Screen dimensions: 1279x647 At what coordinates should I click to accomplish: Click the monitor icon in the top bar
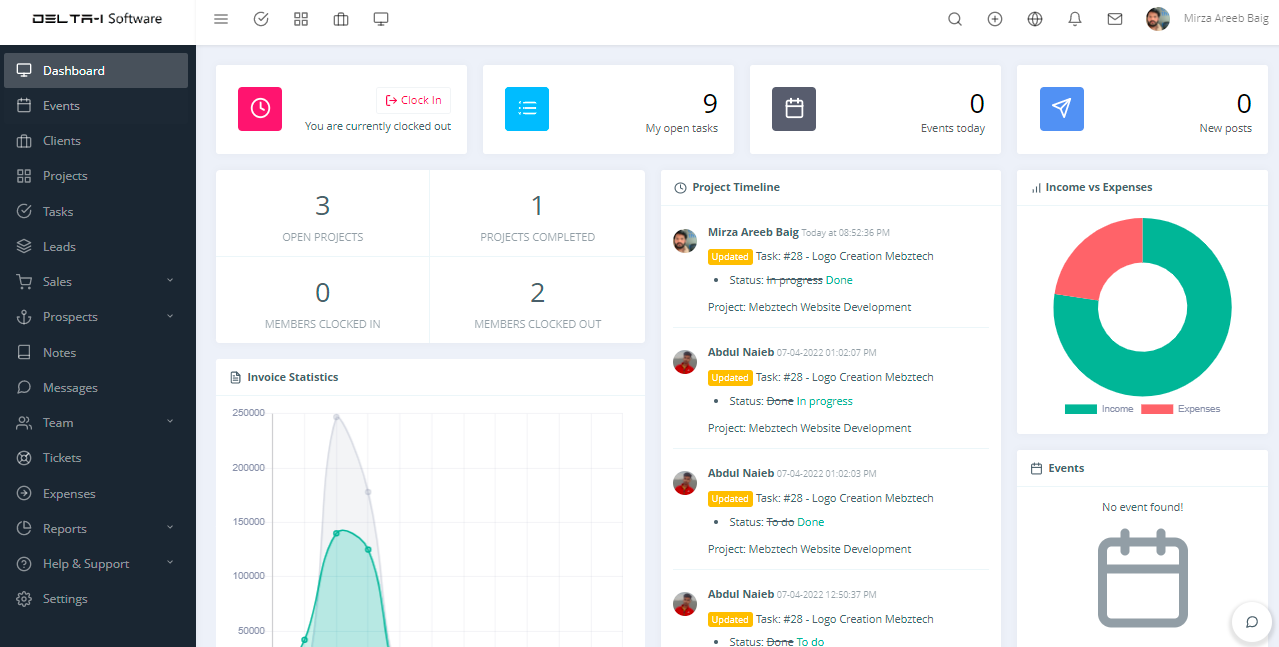pyautogui.click(x=381, y=19)
